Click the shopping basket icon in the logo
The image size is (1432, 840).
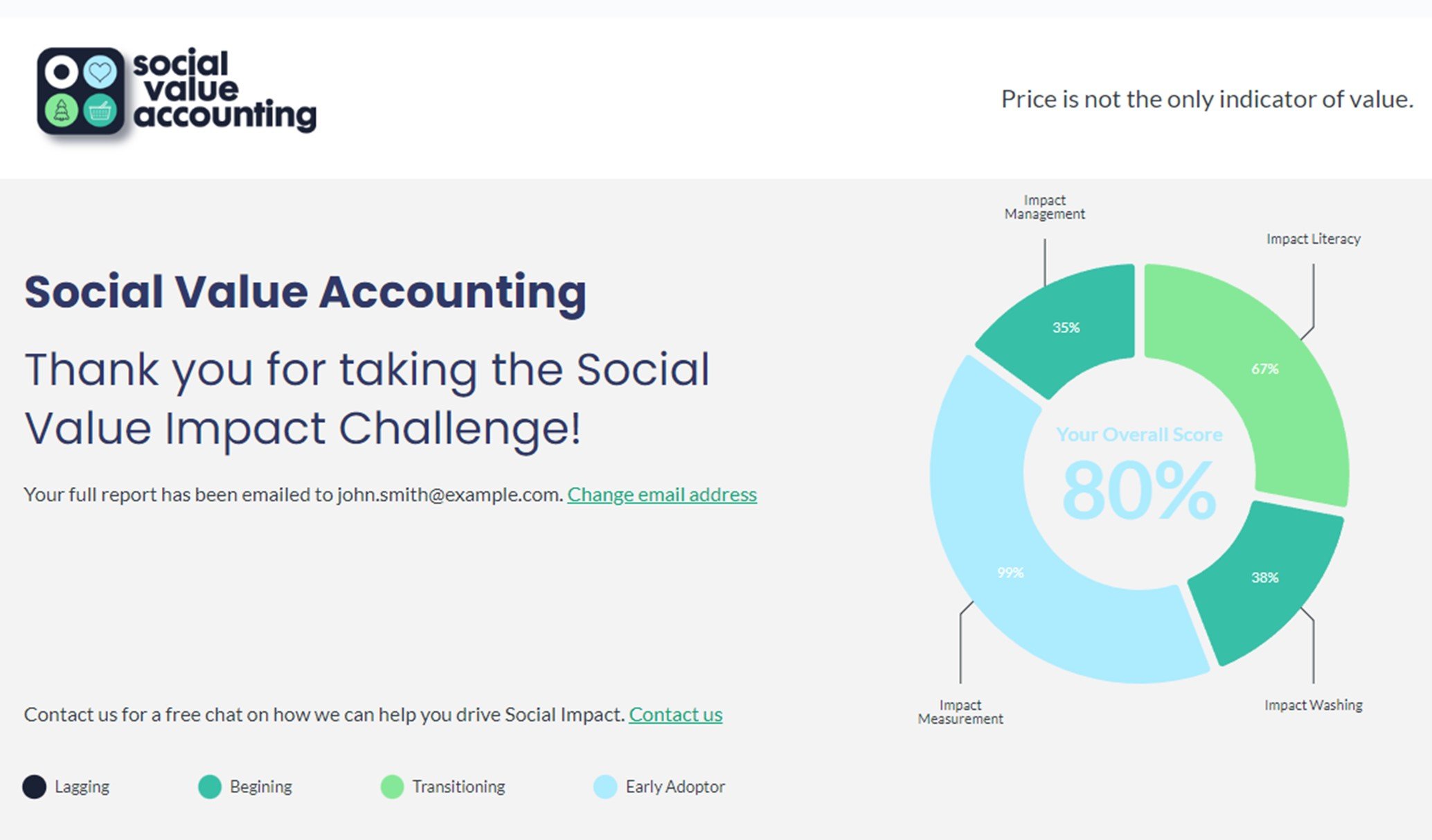[100, 110]
